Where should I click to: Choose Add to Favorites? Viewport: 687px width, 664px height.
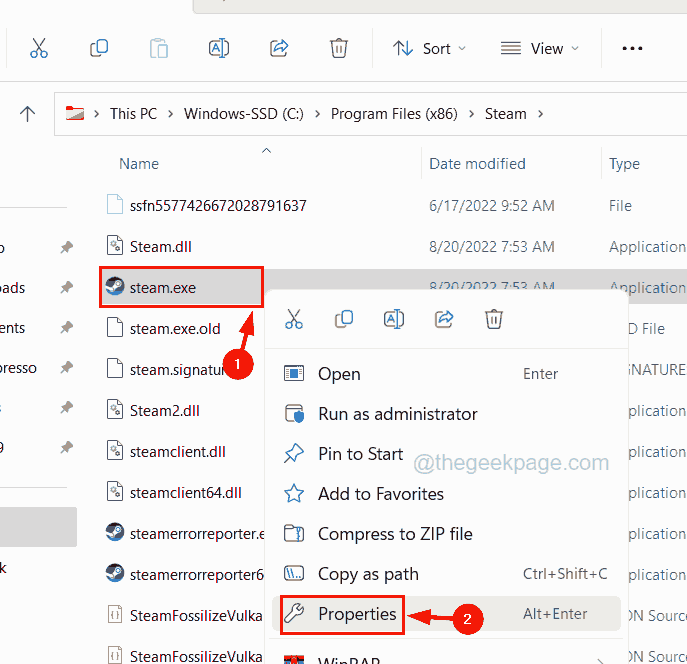point(446,494)
